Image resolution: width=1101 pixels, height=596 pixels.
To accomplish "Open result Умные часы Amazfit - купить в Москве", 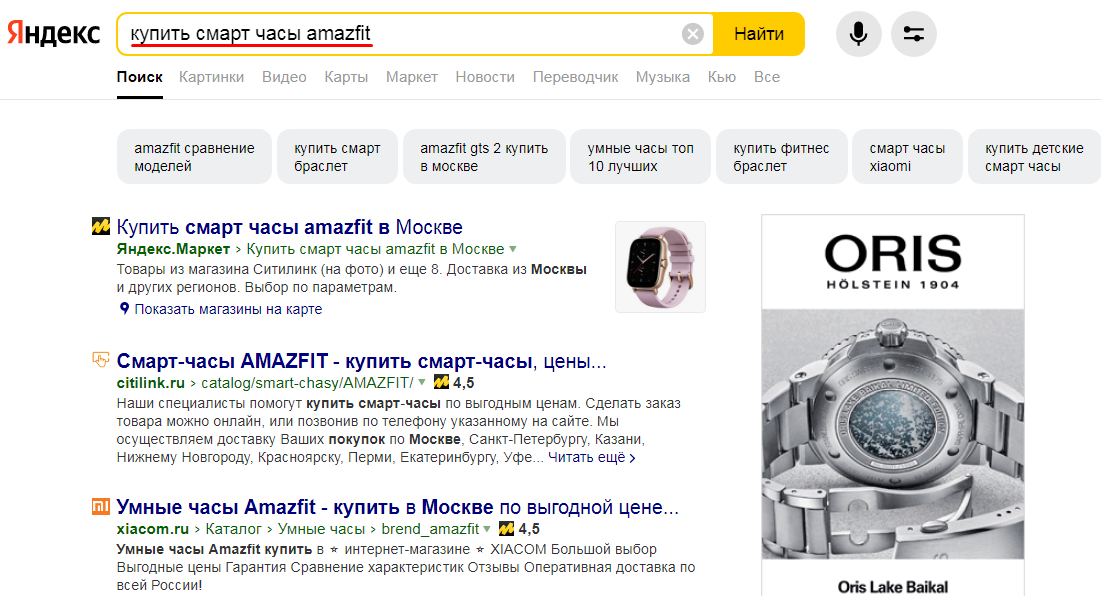I will (397, 507).
